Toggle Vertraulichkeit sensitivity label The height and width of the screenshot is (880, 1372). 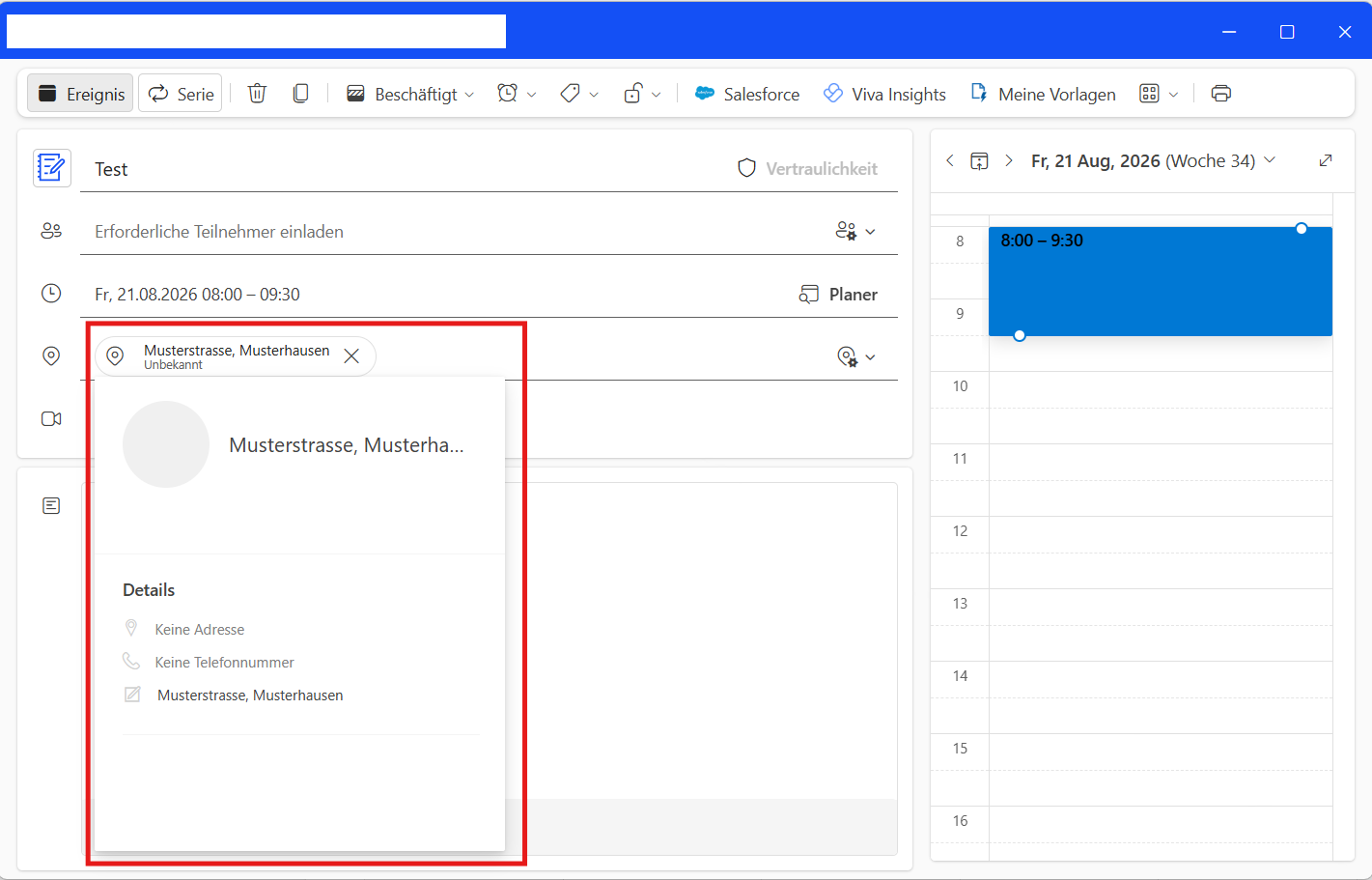click(x=807, y=168)
